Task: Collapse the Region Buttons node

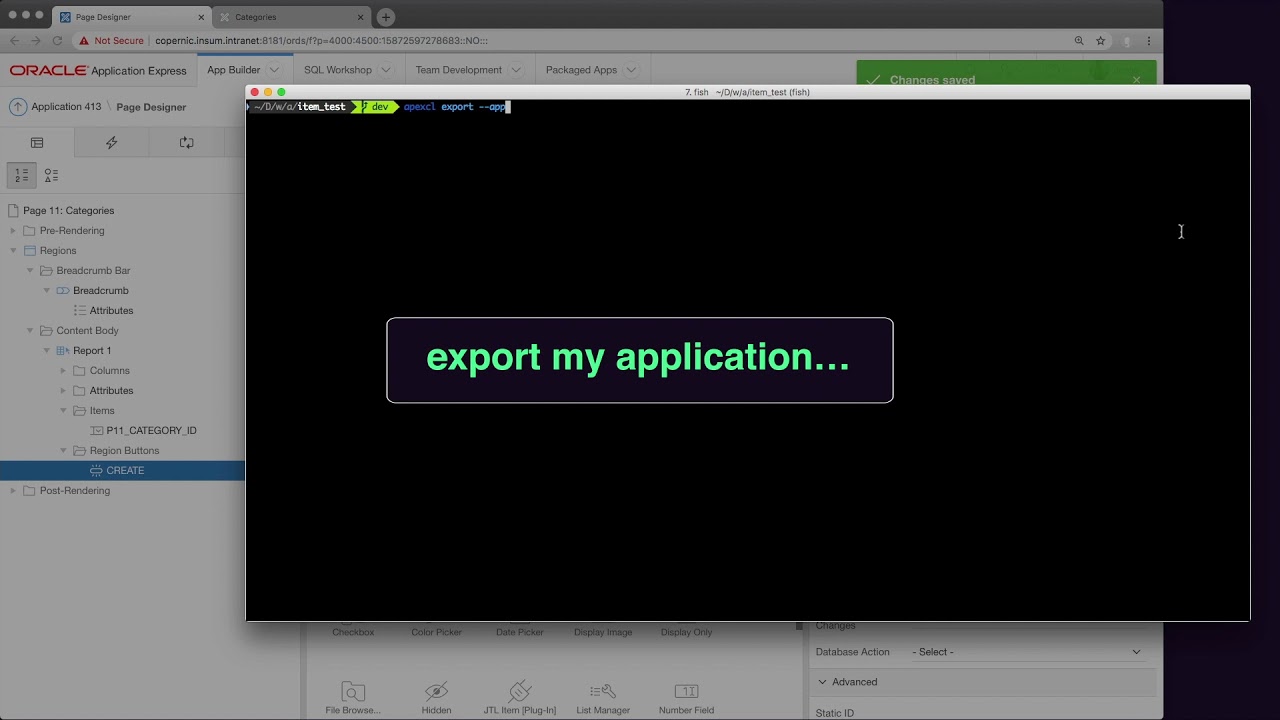Action: pos(63,451)
